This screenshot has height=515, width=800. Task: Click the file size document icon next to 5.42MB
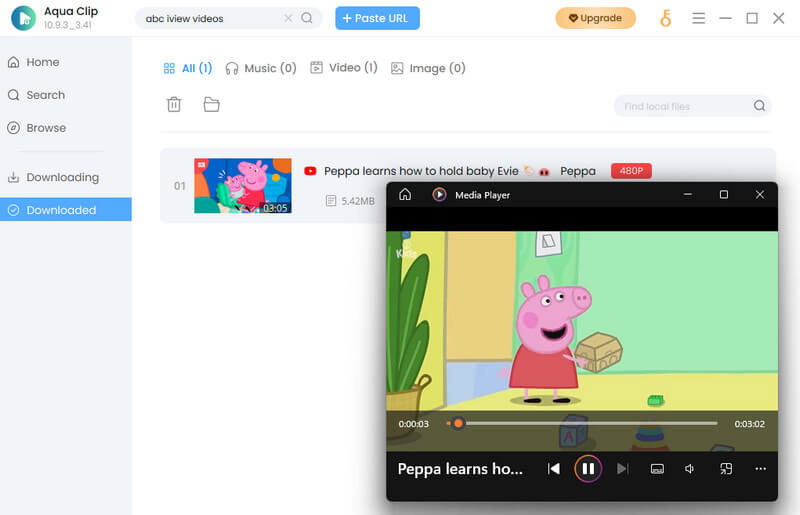[x=331, y=201]
